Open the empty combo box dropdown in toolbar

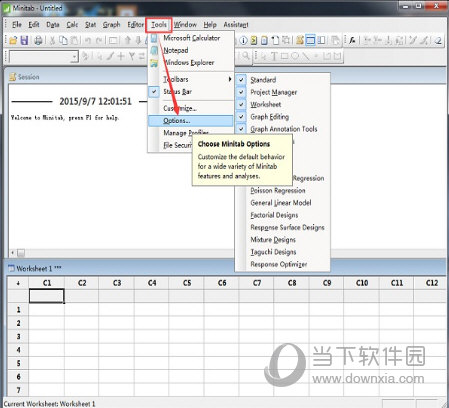click(75, 57)
